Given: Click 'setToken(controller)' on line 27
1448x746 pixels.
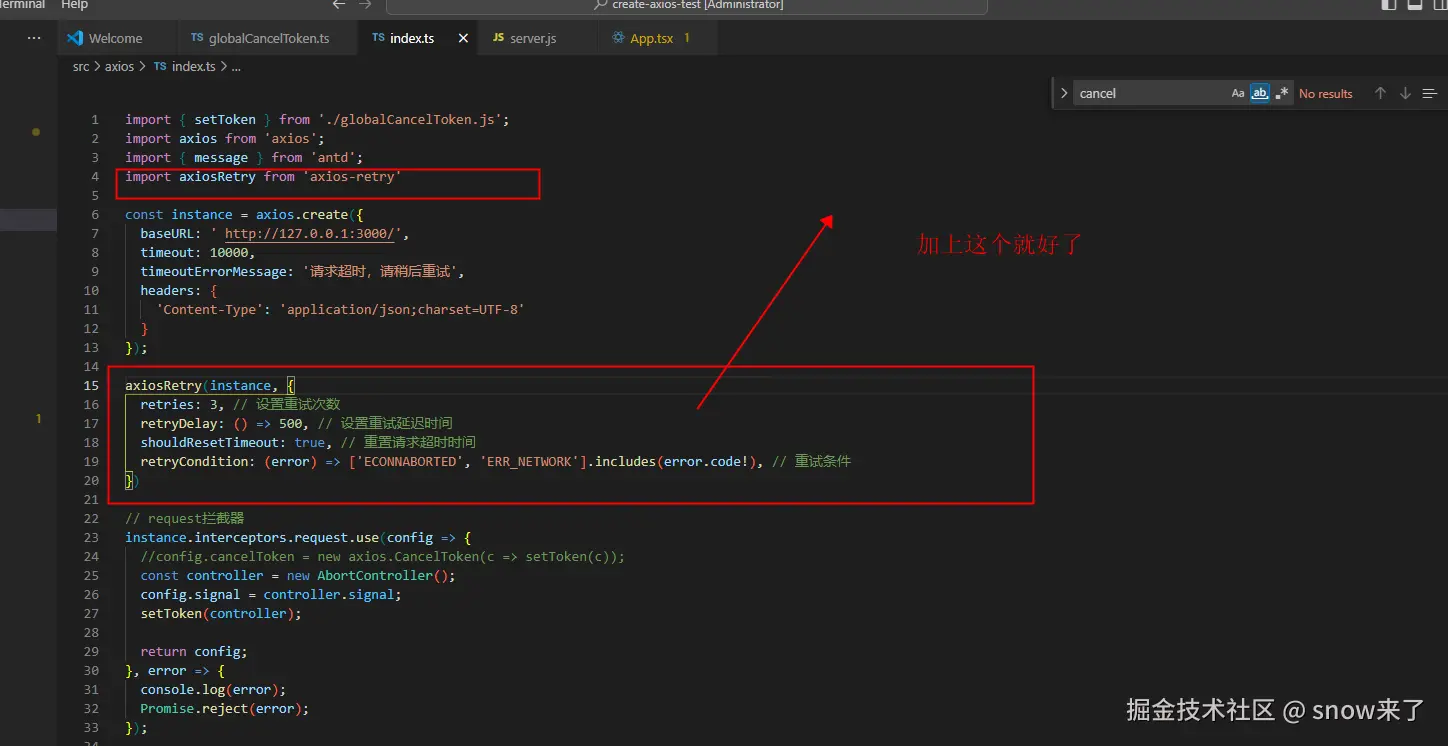Looking at the screenshot, I should (x=217, y=613).
